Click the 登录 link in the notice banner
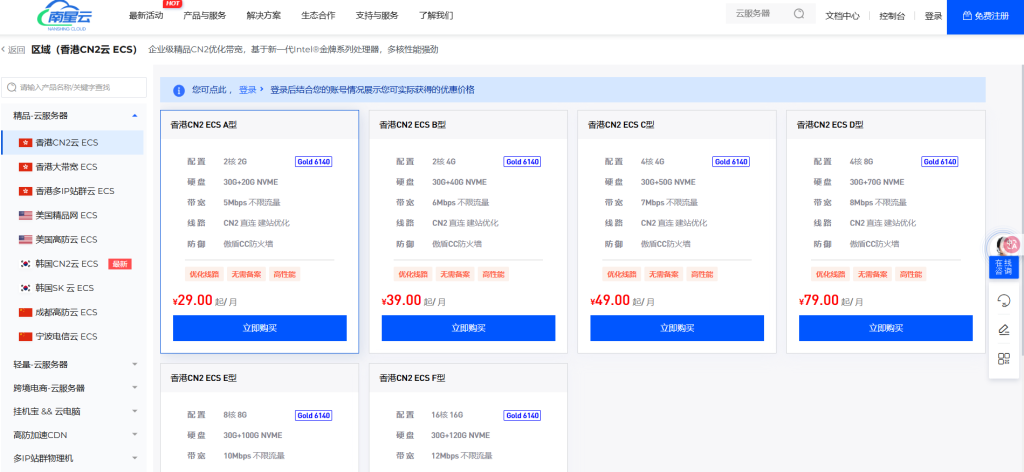This screenshot has height=472, width=1024. tap(248, 89)
